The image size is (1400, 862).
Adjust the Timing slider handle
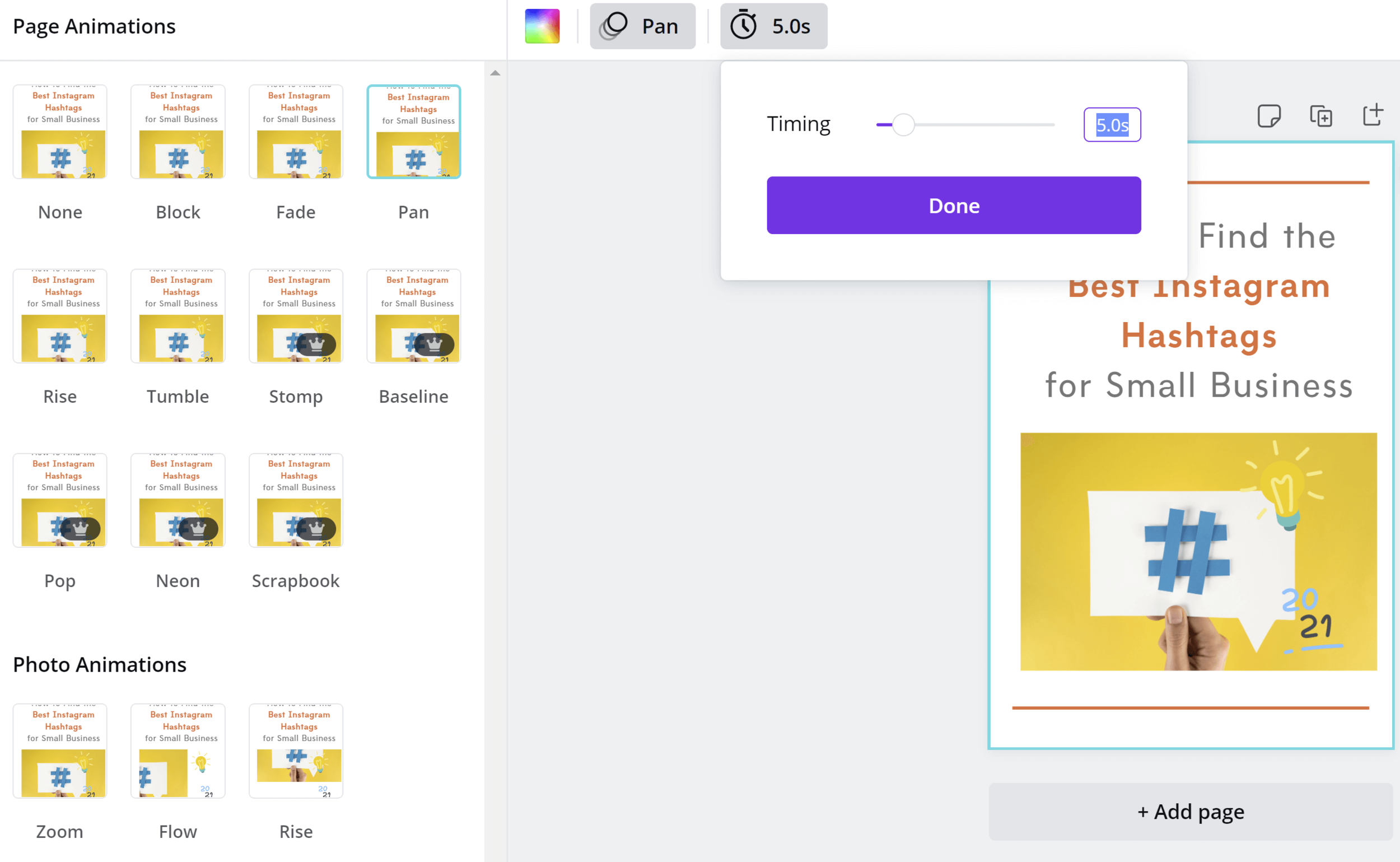[x=903, y=124]
